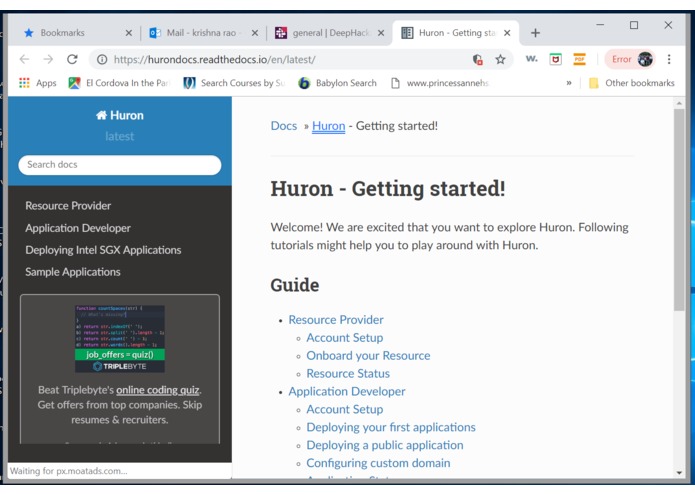Open the PDF extension icon
Viewport: 695px width, 494px height.
(579, 59)
